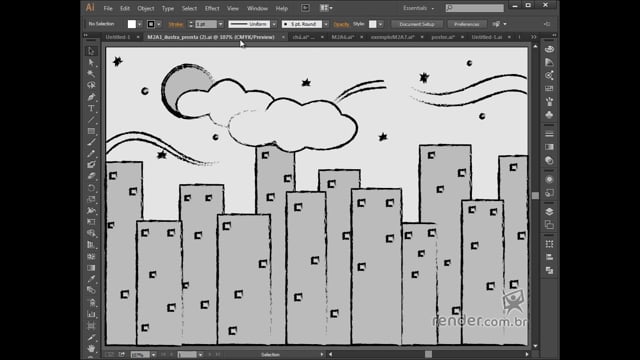Select the Blend tool

(x=91, y=291)
